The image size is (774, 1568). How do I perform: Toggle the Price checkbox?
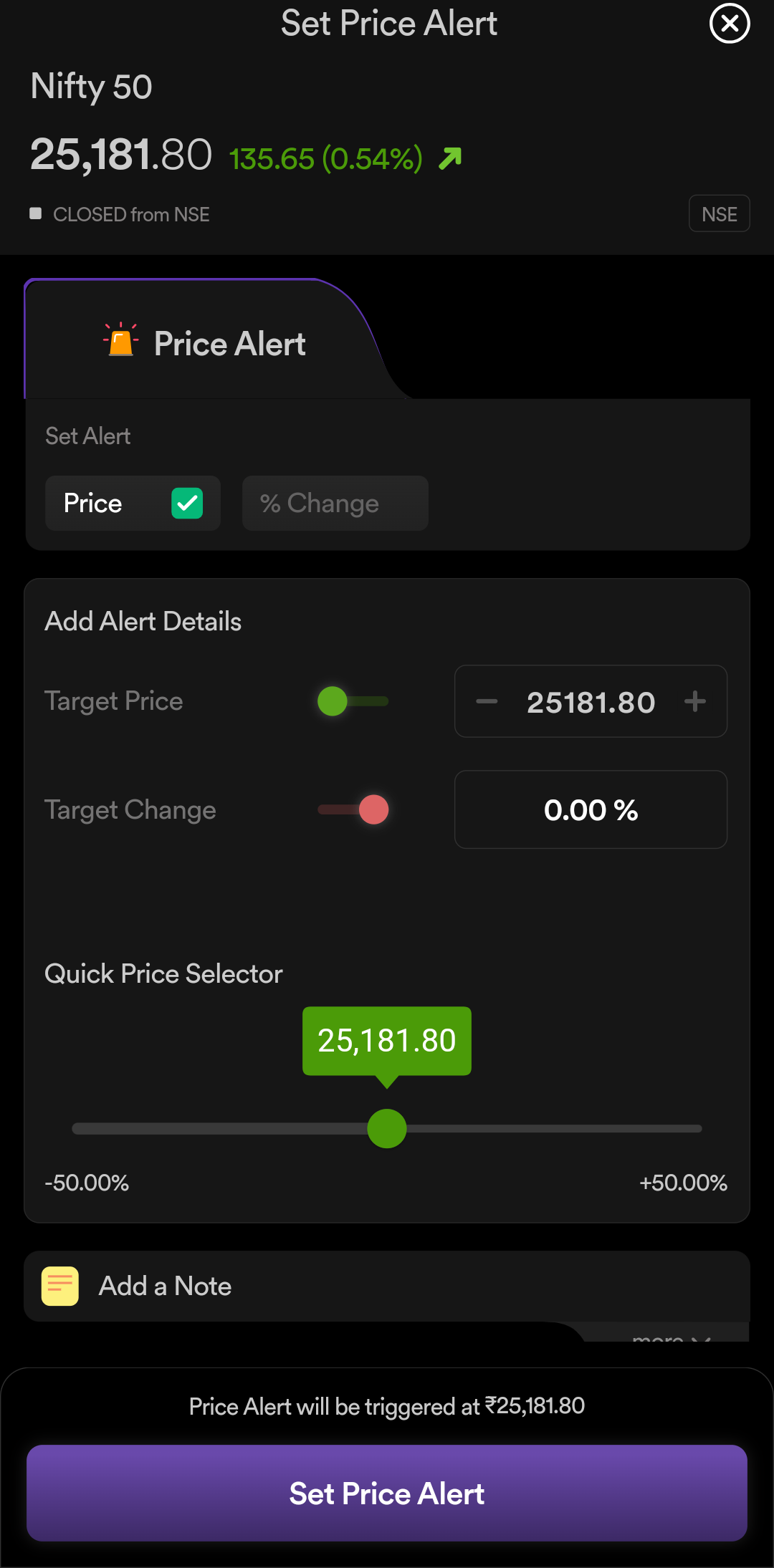pyautogui.click(x=187, y=503)
